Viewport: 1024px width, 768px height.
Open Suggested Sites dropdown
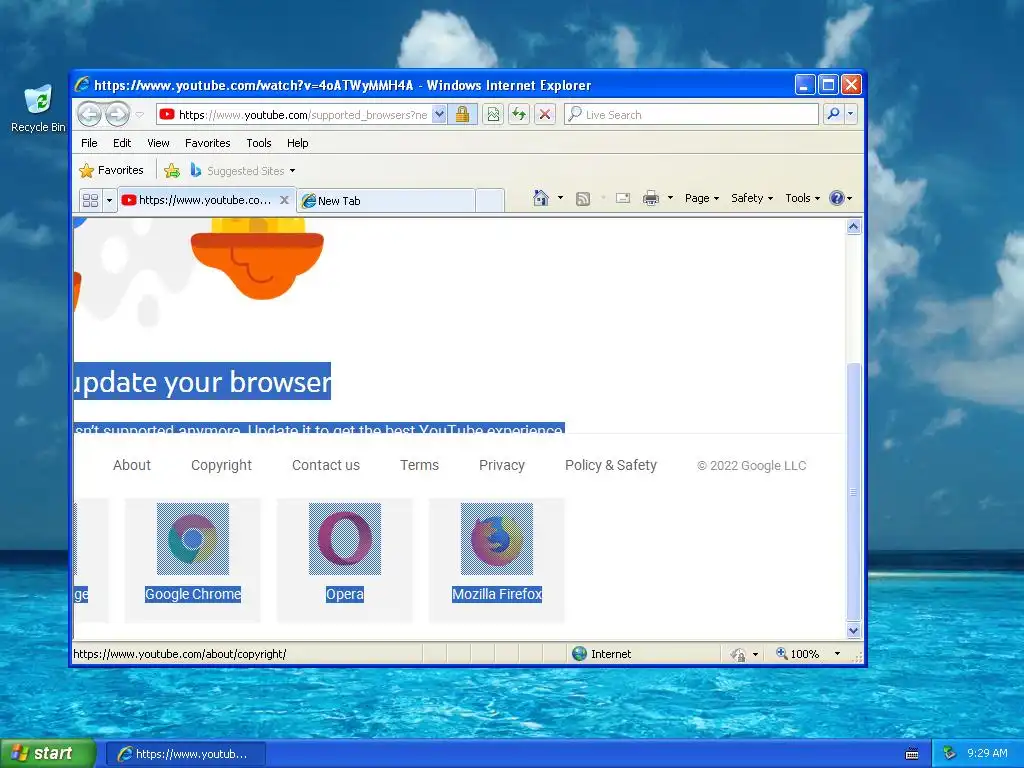243,170
